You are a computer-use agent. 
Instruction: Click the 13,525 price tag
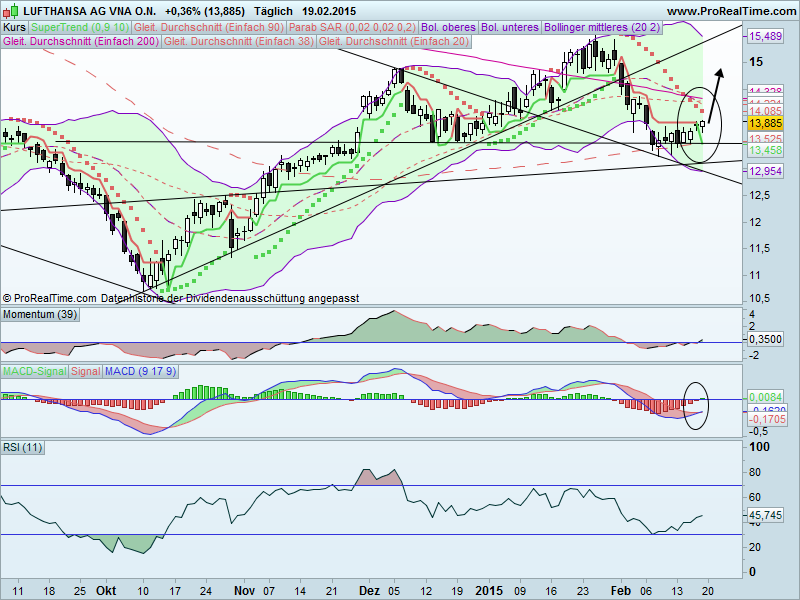click(765, 139)
